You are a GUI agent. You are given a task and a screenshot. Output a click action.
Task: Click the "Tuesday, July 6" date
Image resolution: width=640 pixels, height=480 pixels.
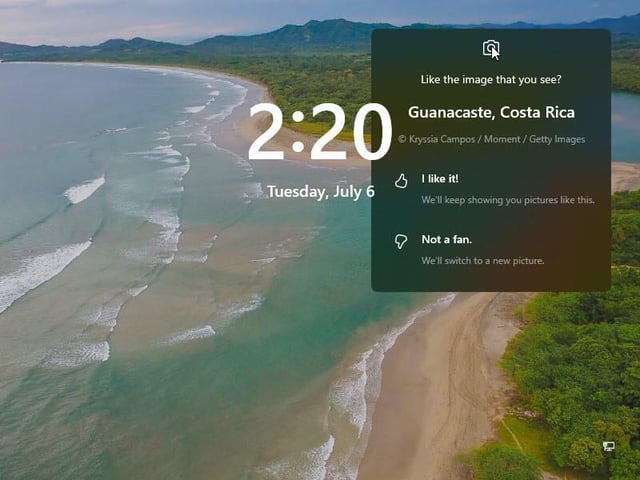(321, 191)
